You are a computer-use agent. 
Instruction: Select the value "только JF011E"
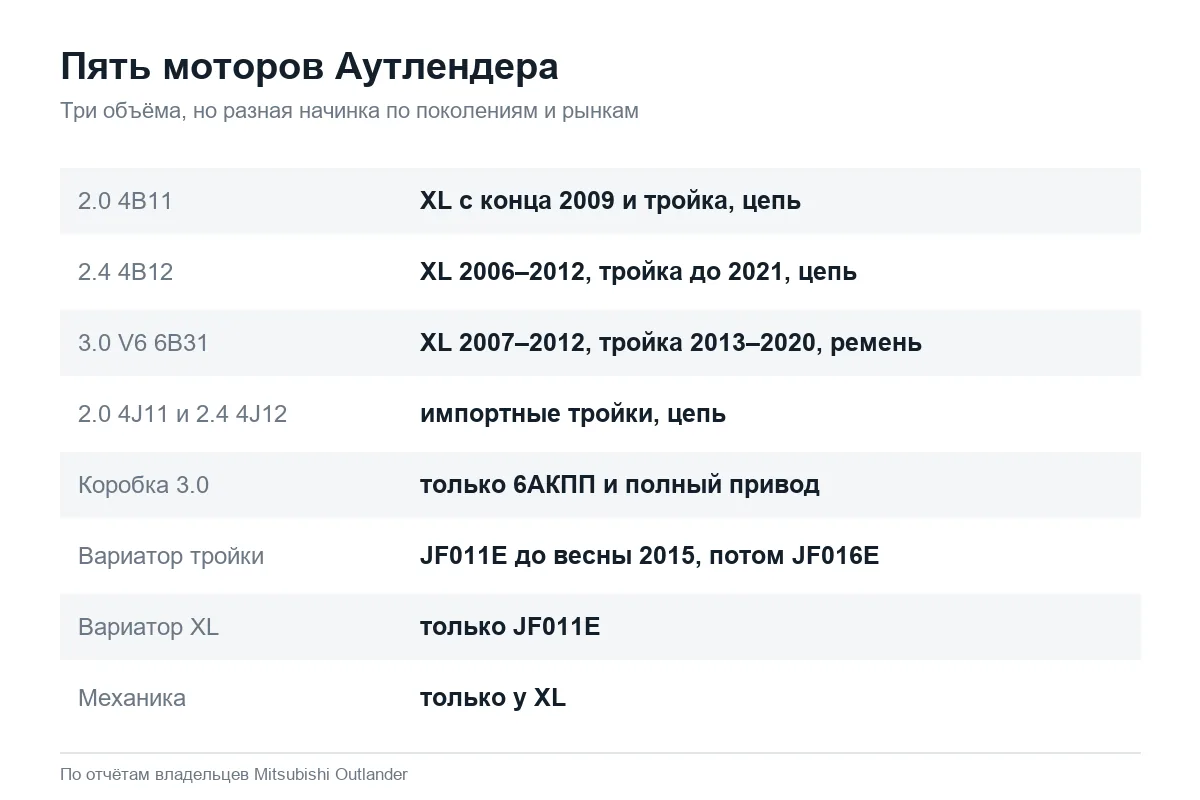pyautogui.click(x=510, y=627)
